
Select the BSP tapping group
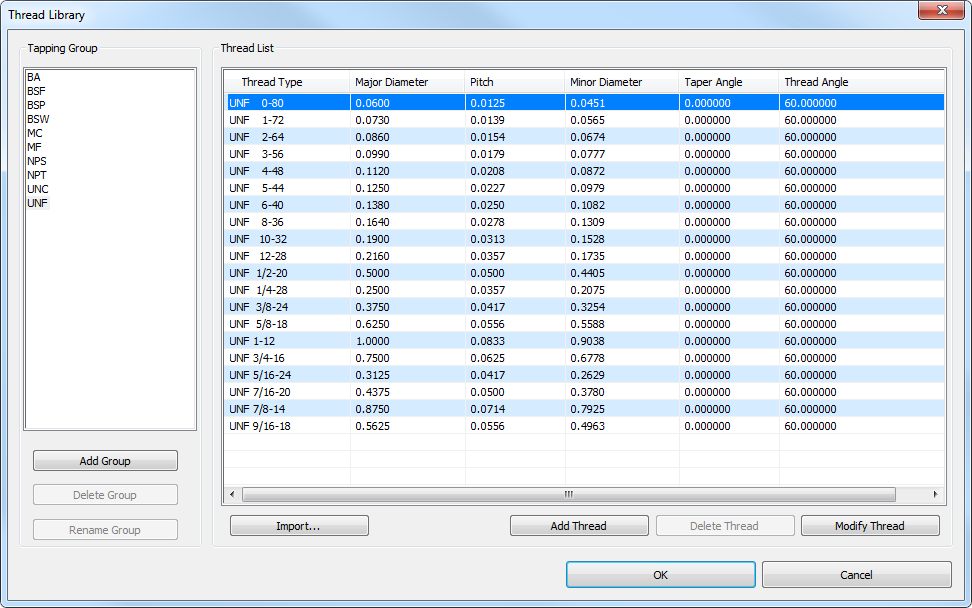36,105
